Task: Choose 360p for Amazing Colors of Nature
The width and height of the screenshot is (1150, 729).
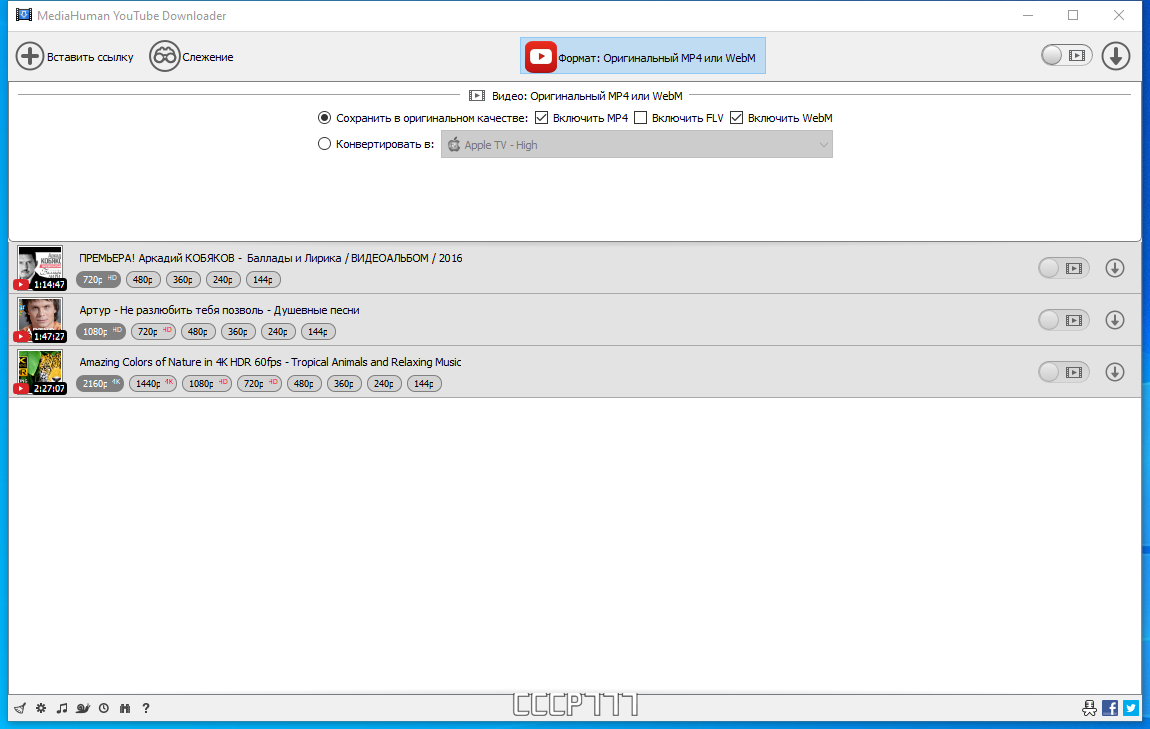Action: tap(345, 384)
